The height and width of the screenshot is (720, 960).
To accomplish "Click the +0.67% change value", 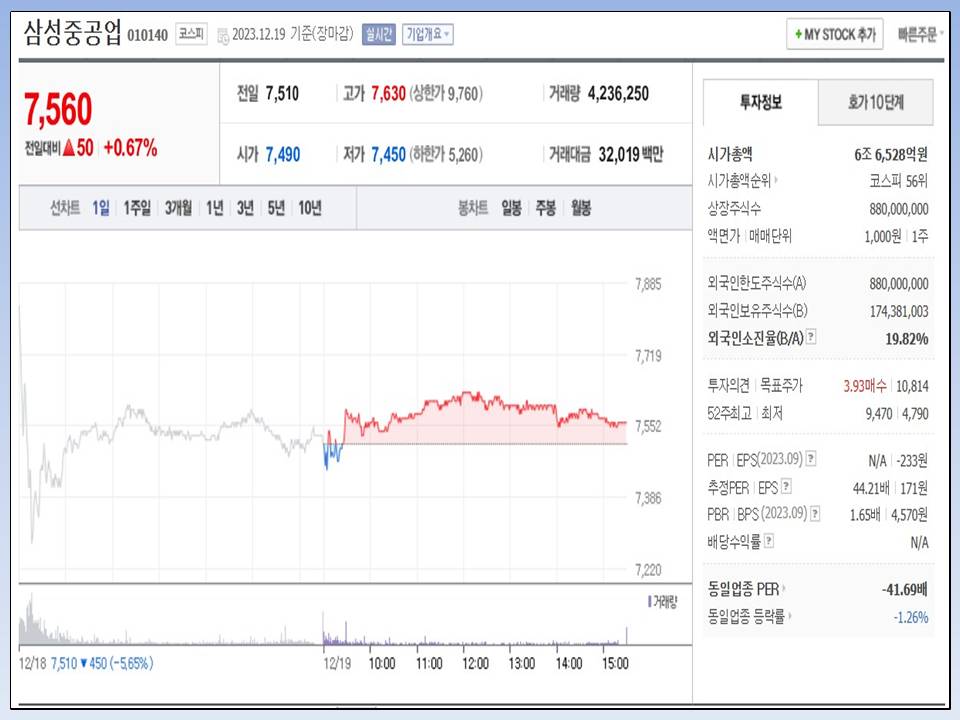I will 130,148.
